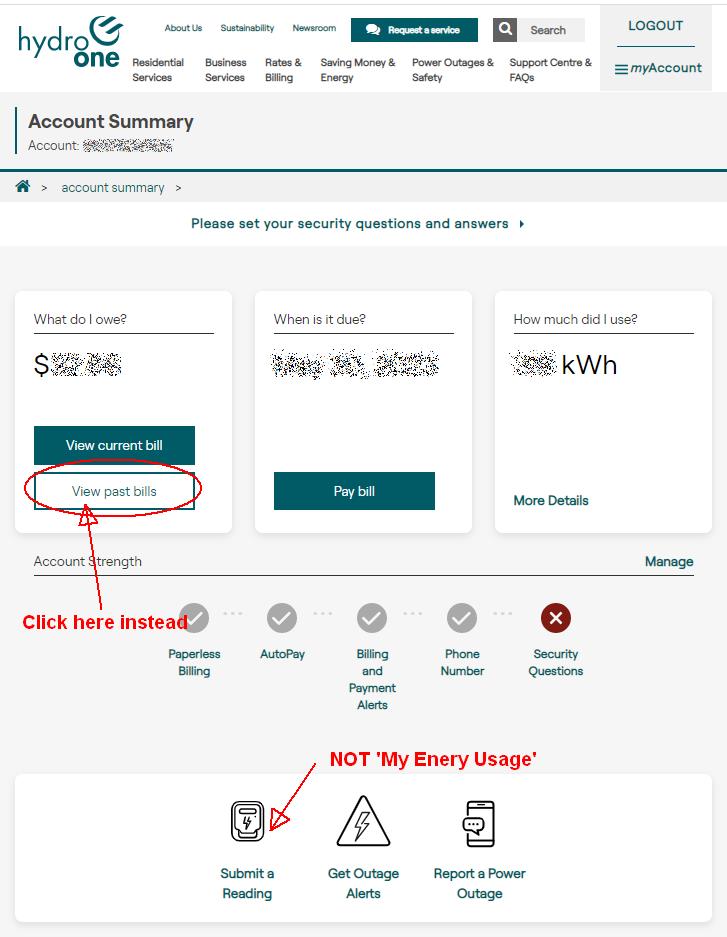This screenshot has height=937, width=727.
Task: Click the Hydro One logo
Action: pyautogui.click(x=70, y=42)
